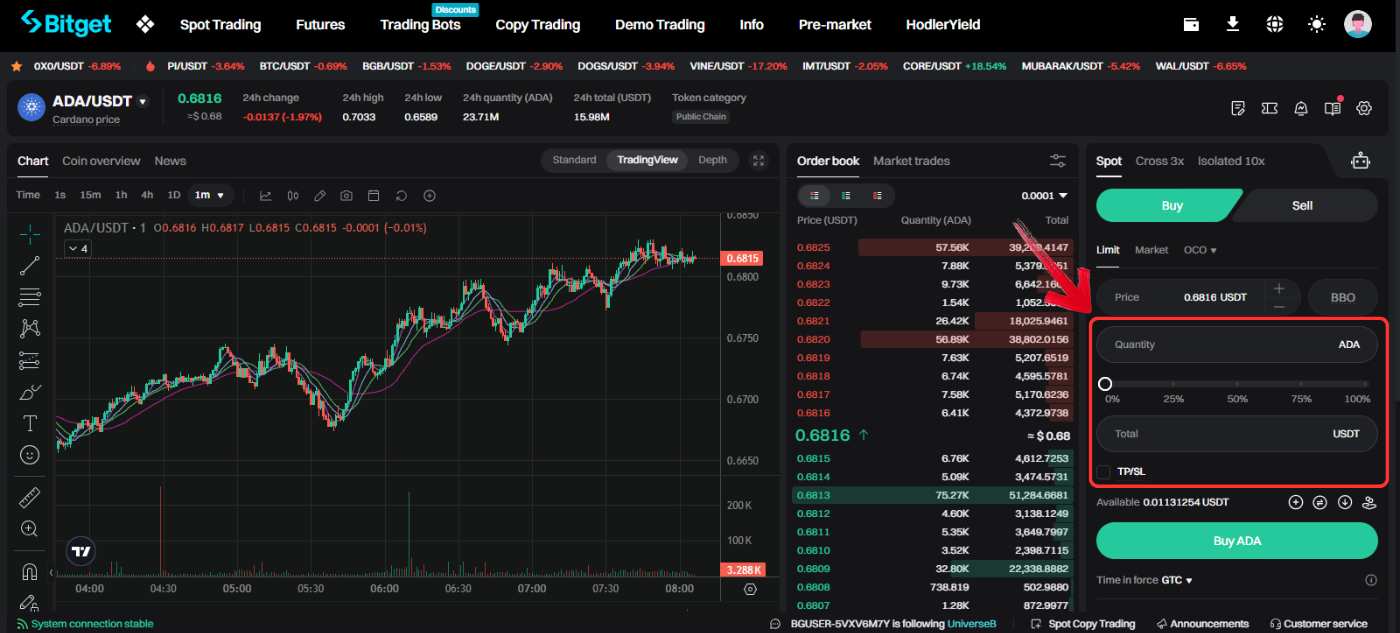
Task: Open the Announcements link
Action: pyautogui.click(x=1201, y=623)
